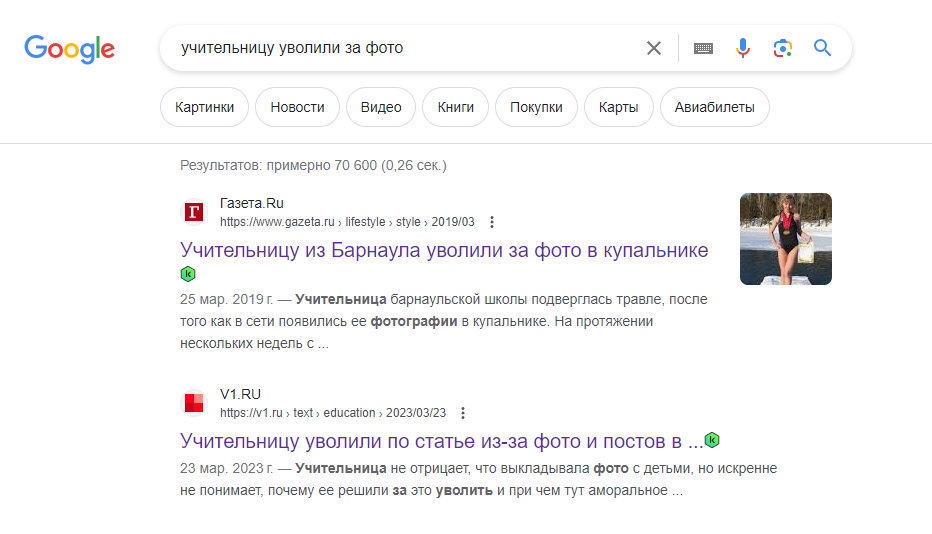This screenshot has height=534, width=932.
Task: Switch to the Покупки filter
Action: click(x=536, y=107)
